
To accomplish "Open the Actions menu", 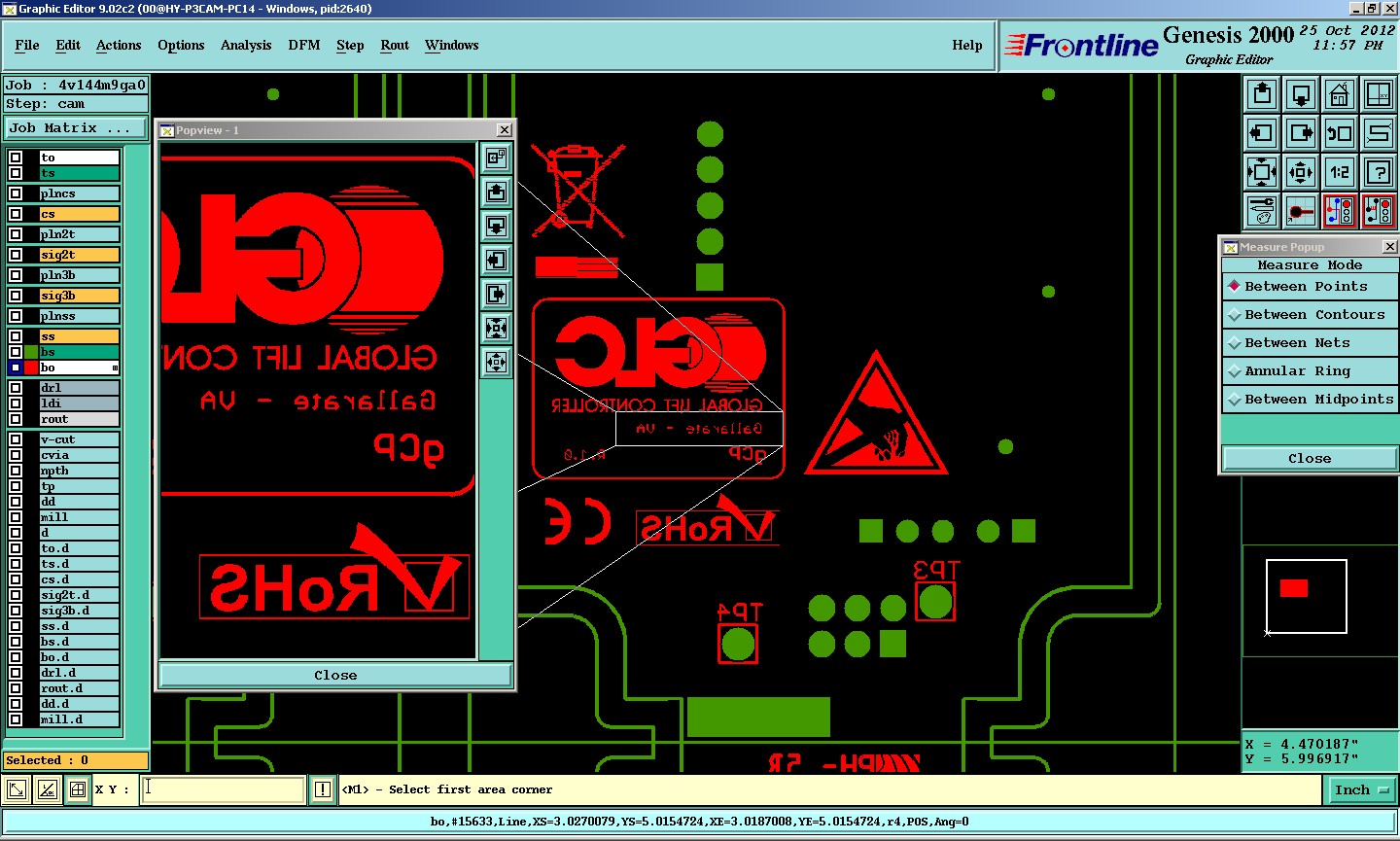I will tap(119, 45).
